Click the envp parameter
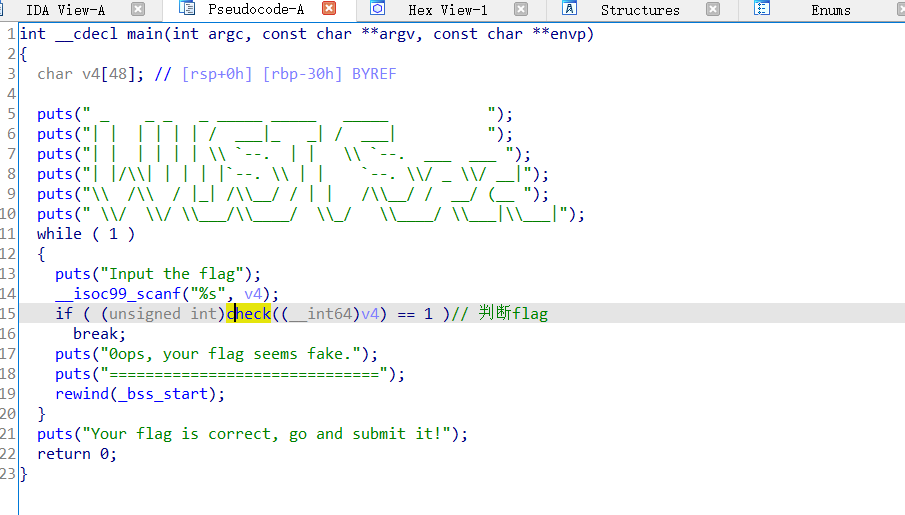The height and width of the screenshot is (515, 905). (x=568, y=34)
